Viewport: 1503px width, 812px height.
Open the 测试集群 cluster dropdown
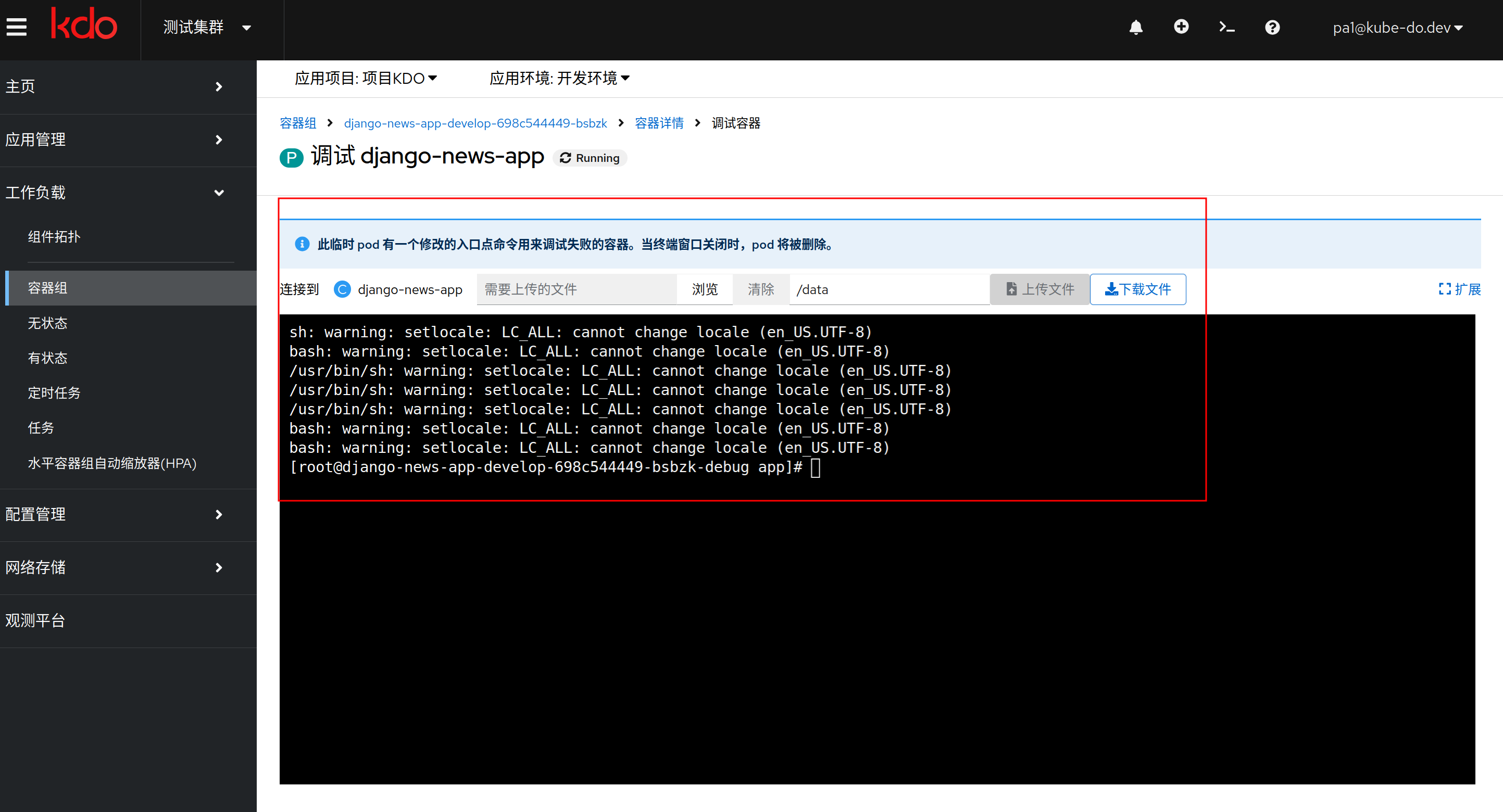[207, 28]
